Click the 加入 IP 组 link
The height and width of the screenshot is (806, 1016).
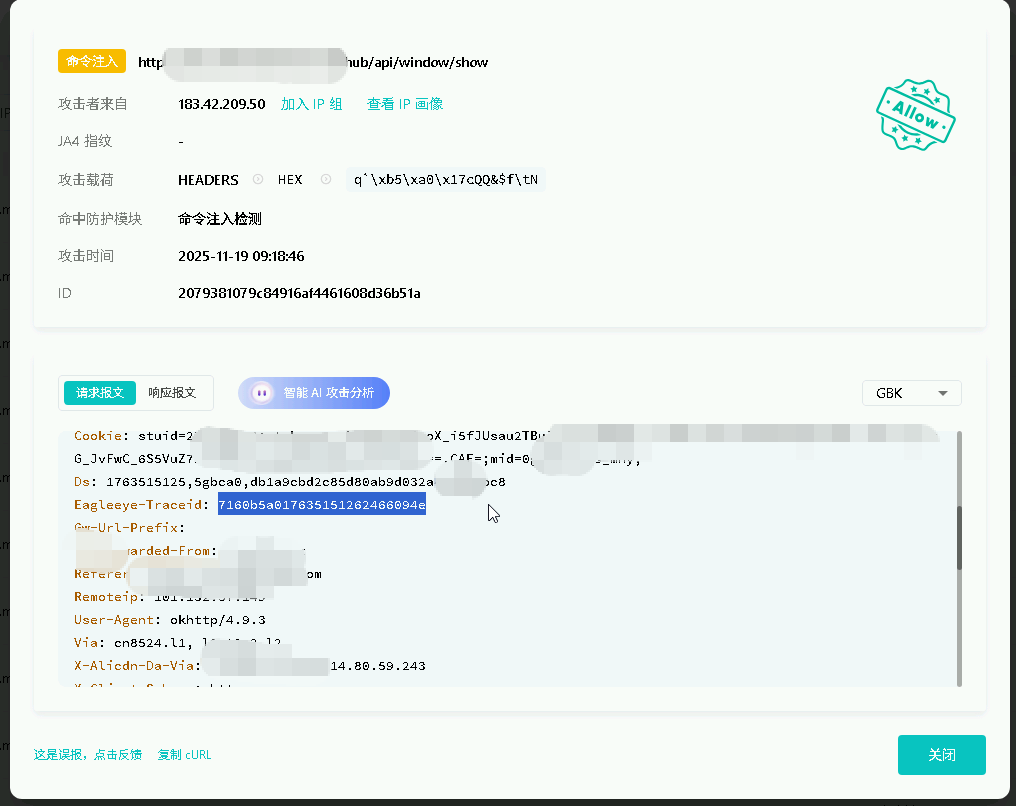[311, 104]
